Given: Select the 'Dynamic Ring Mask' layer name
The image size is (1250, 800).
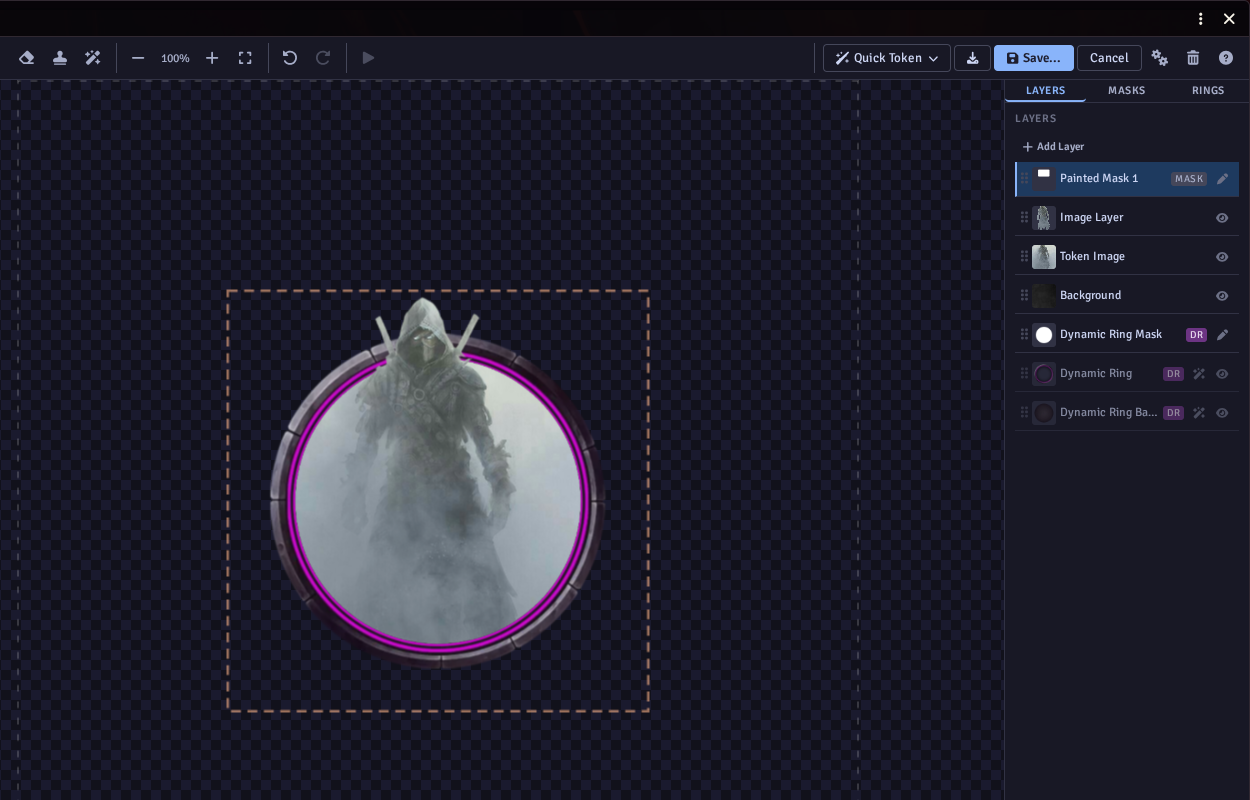Looking at the screenshot, I should (1111, 335).
